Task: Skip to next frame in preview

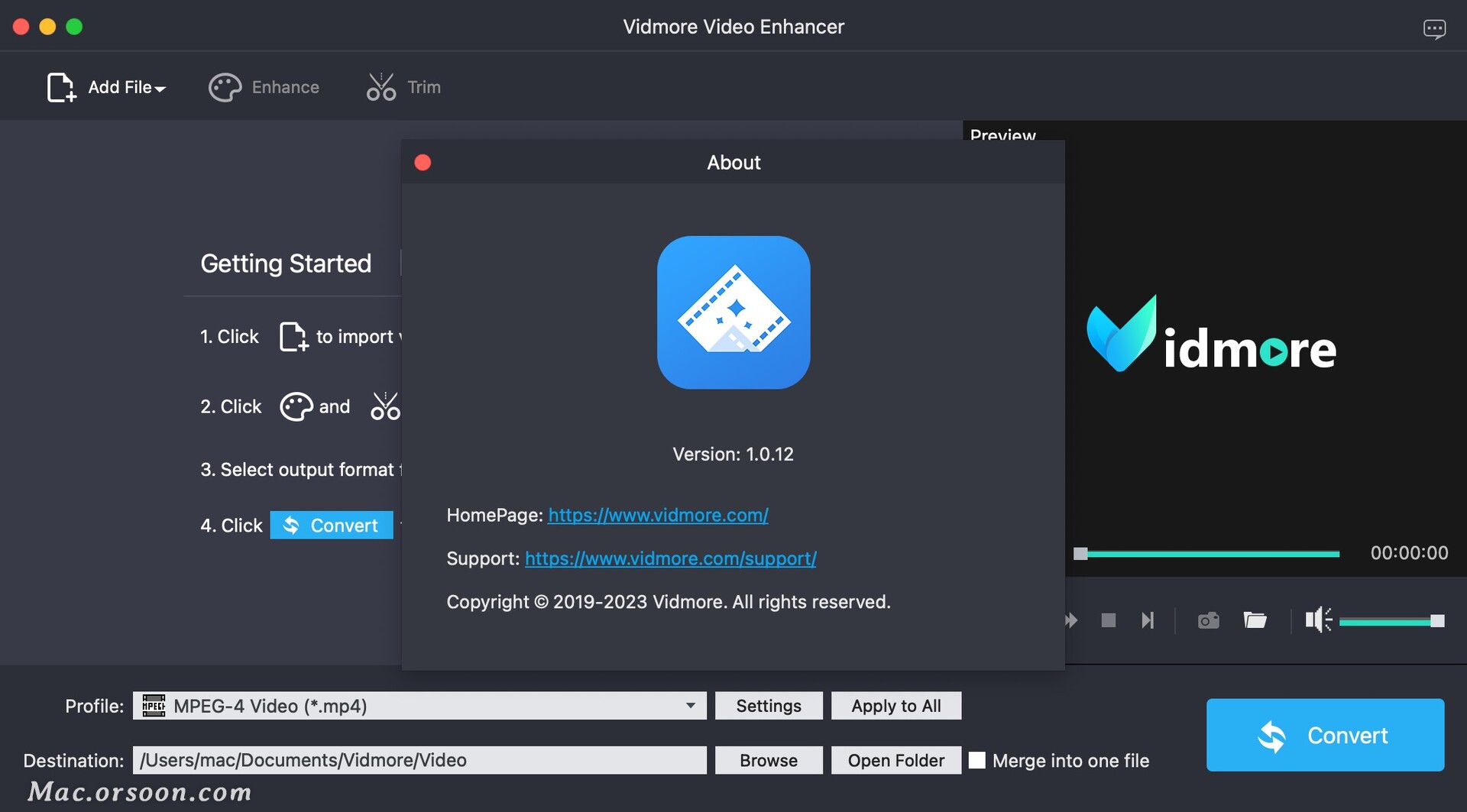Action: tap(1148, 620)
